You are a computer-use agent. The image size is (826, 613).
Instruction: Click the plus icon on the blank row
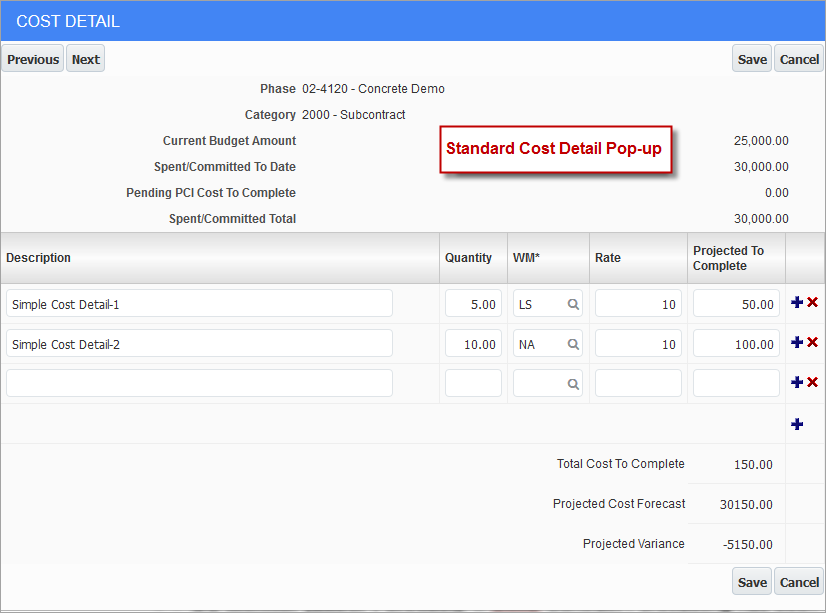coord(797,382)
